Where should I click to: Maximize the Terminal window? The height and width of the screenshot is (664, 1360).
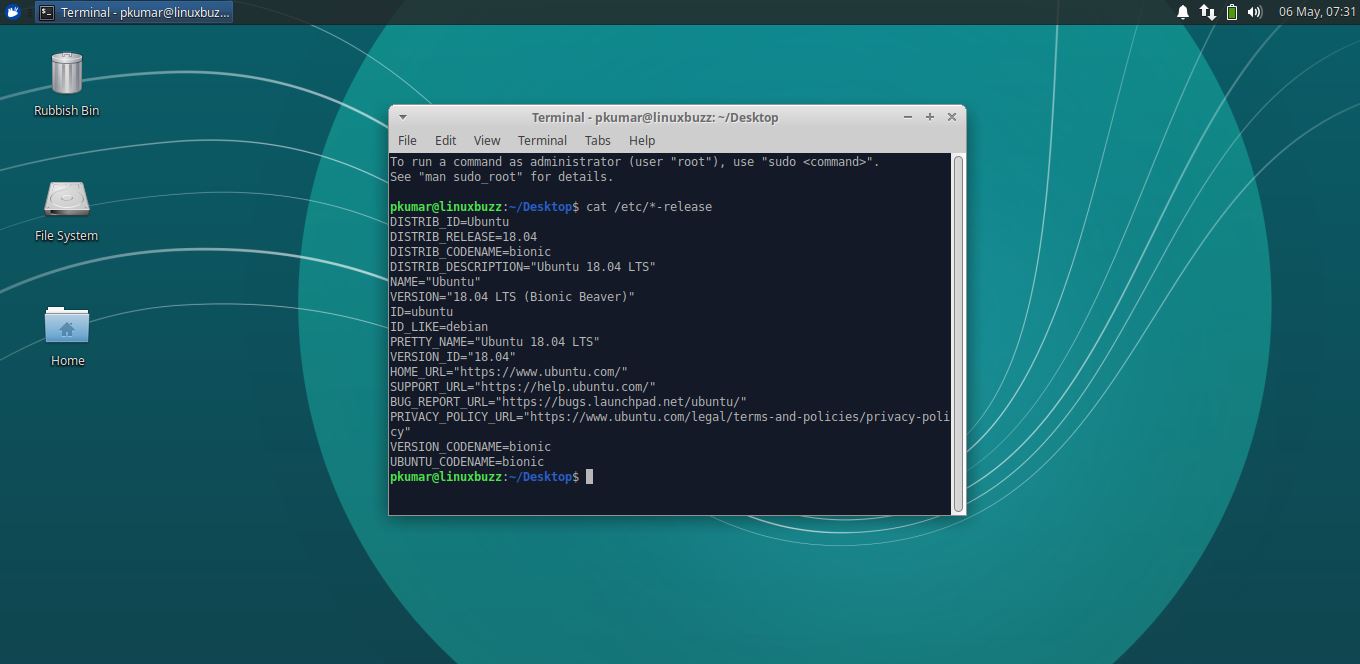[x=930, y=117]
